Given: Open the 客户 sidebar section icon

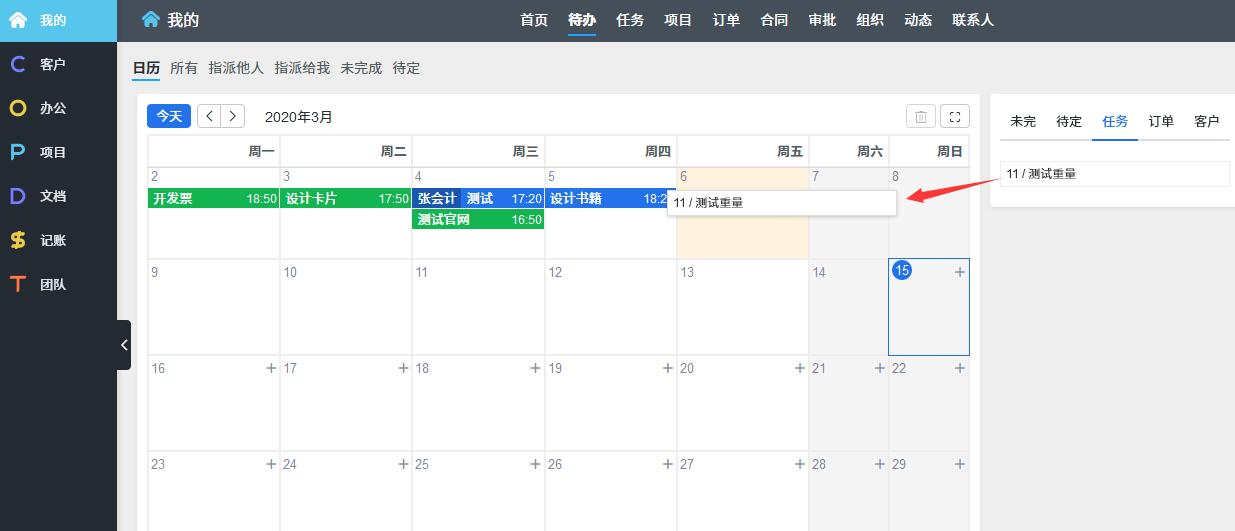Looking at the screenshot, I should pyautogui.click(x=17, y=64).
